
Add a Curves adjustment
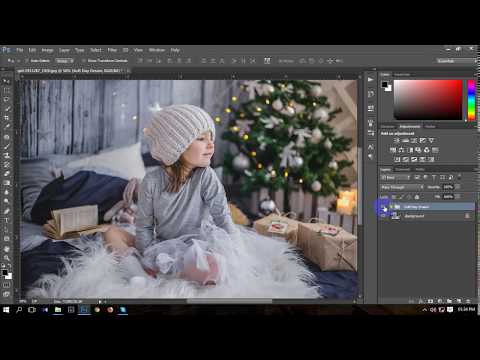click(414, 140)
